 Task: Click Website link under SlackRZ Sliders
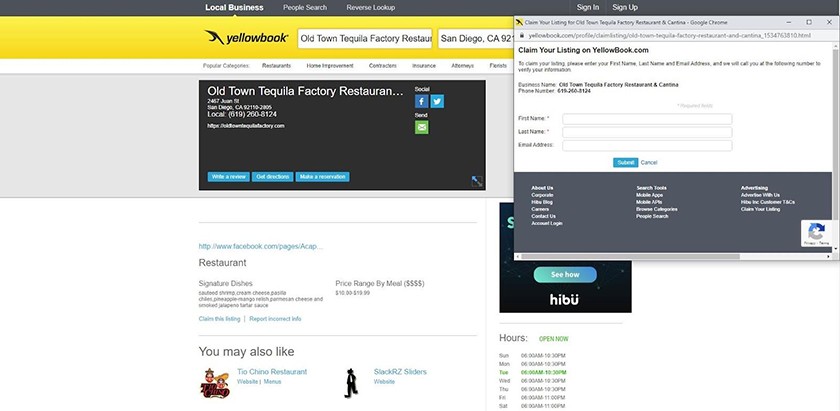tap(384, 382)
